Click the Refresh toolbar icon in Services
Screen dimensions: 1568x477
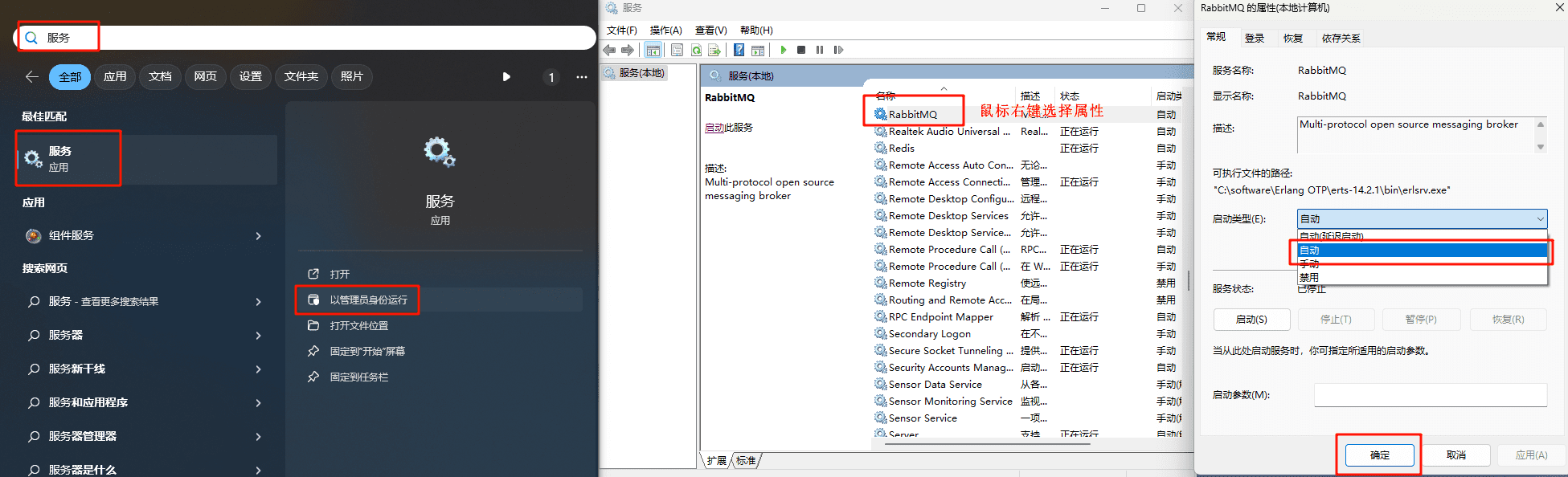point(696,50)
